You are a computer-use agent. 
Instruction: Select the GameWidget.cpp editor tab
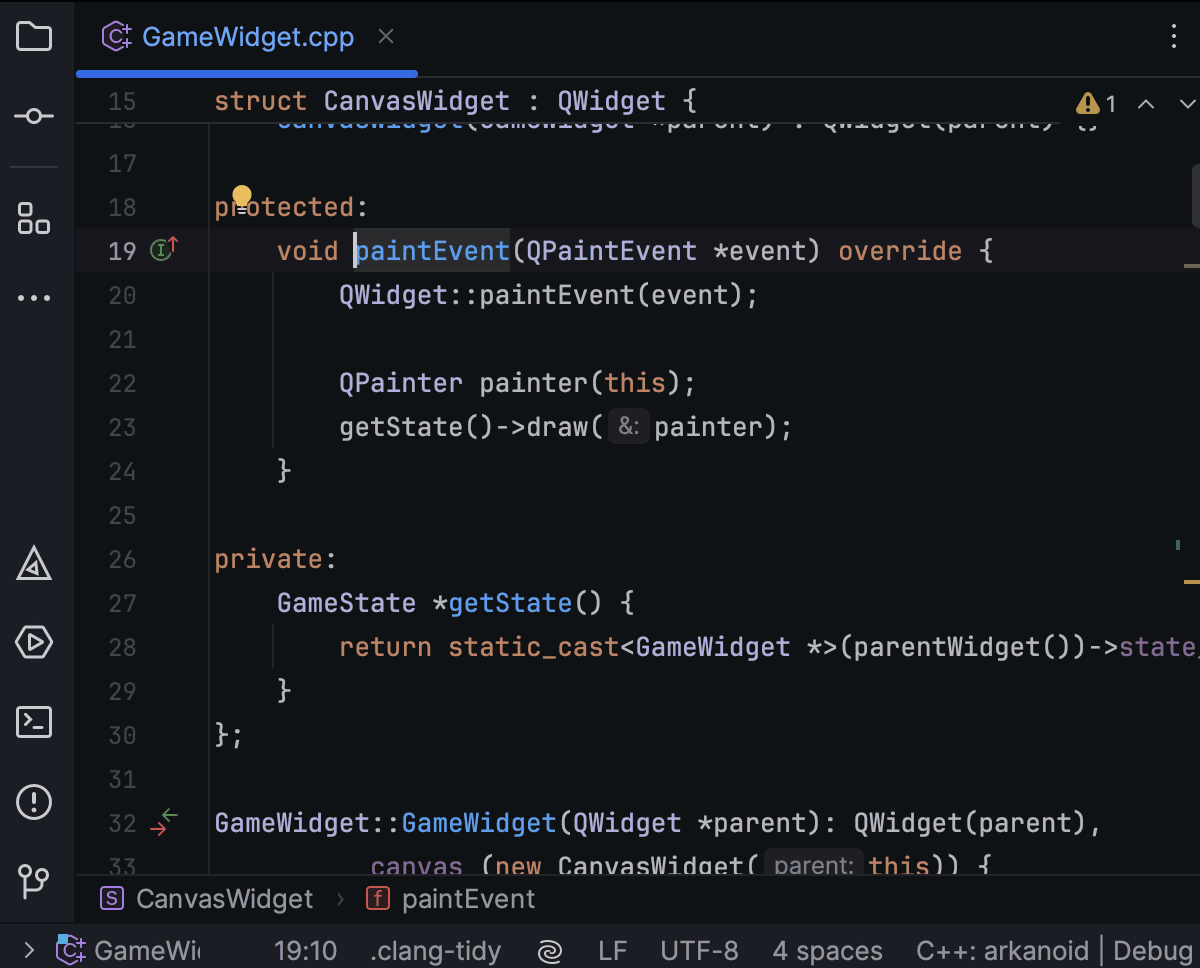point(247,38)
